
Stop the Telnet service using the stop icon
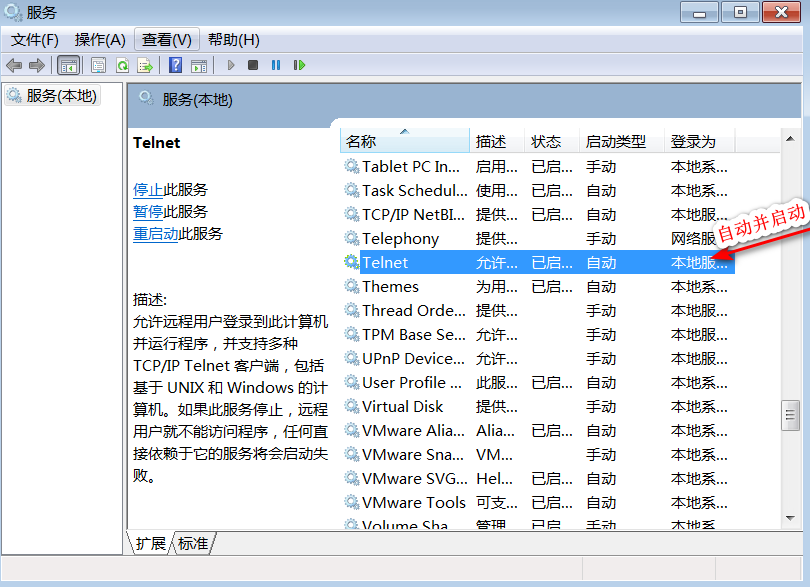tap(253, 64)
